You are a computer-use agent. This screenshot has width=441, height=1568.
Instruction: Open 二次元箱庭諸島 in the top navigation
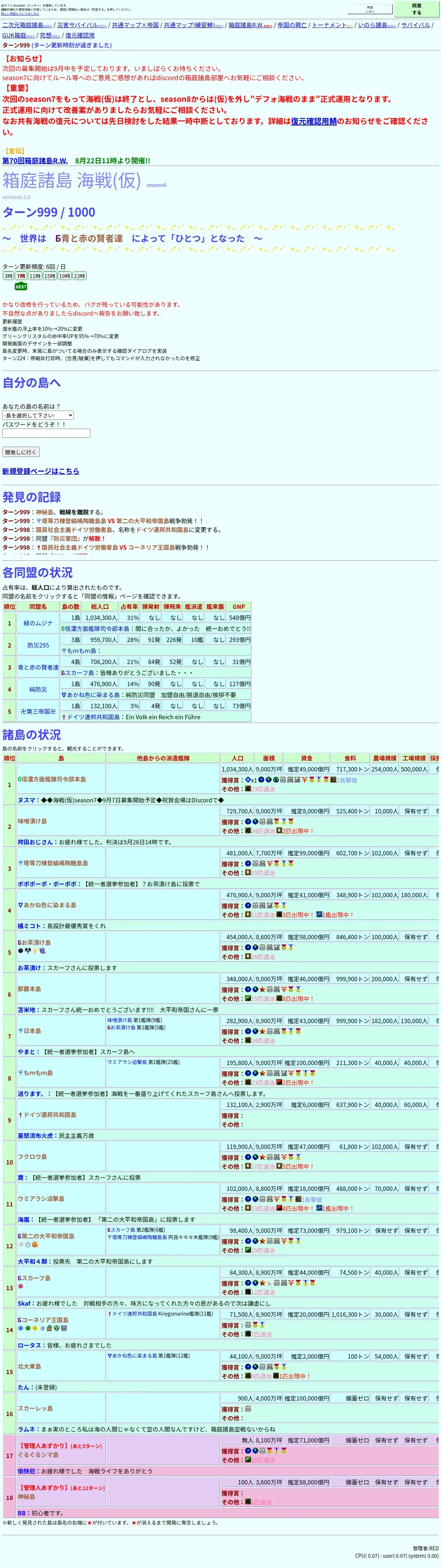pyautogui.click(x=22, y=25)
